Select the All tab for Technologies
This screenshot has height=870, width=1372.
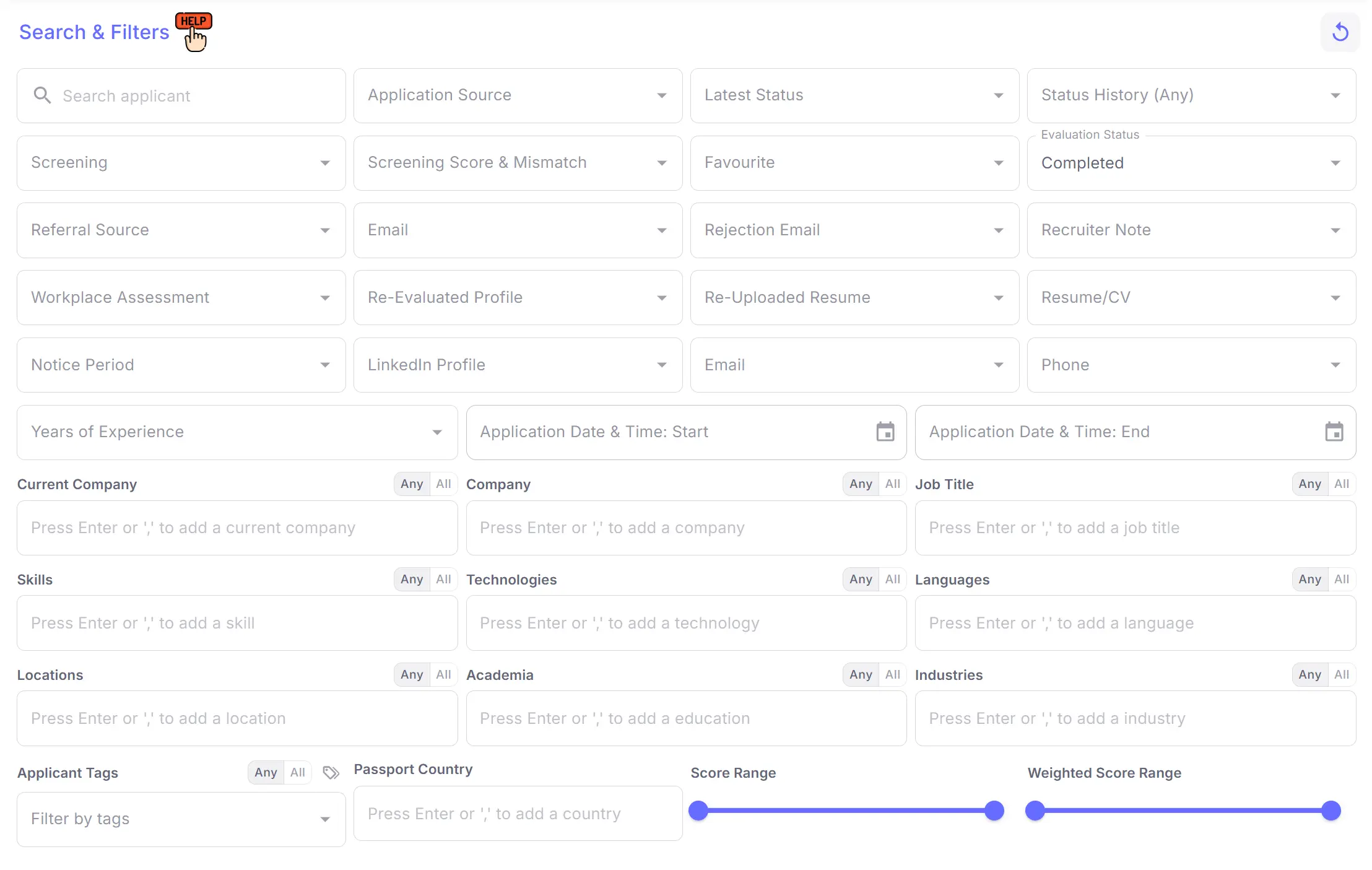tap(892, 579)
